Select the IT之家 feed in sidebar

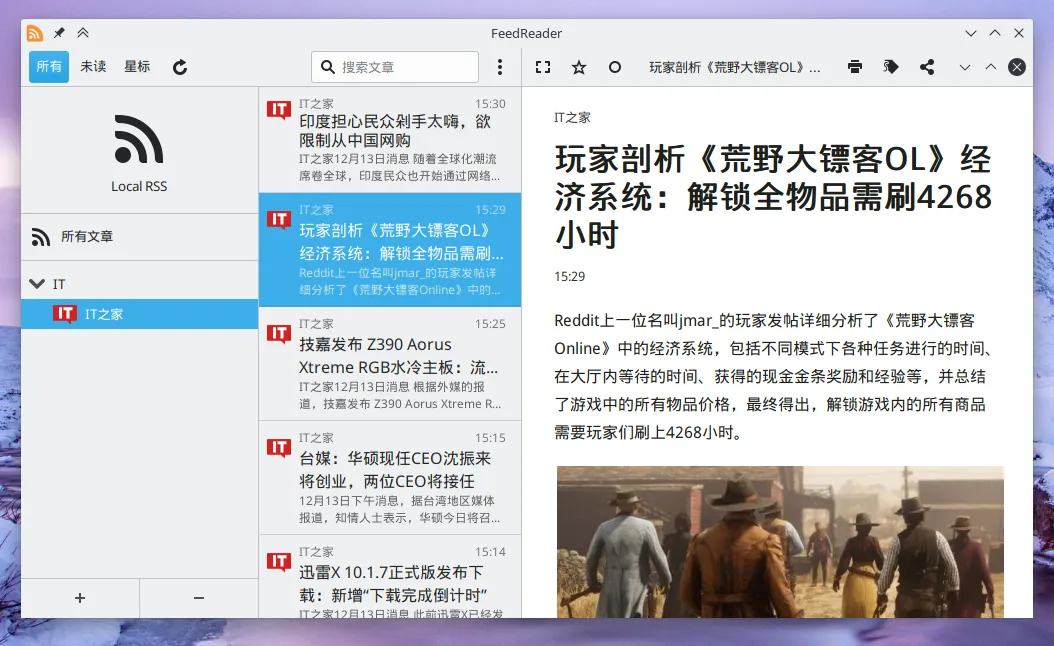coord(139,314)
